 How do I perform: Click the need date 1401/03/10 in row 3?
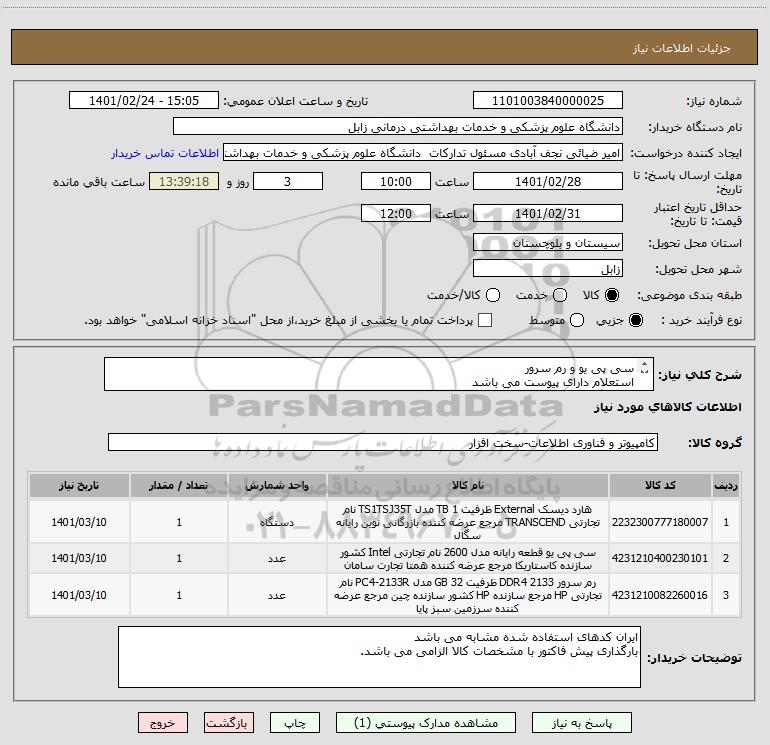[x=79, y=595]
